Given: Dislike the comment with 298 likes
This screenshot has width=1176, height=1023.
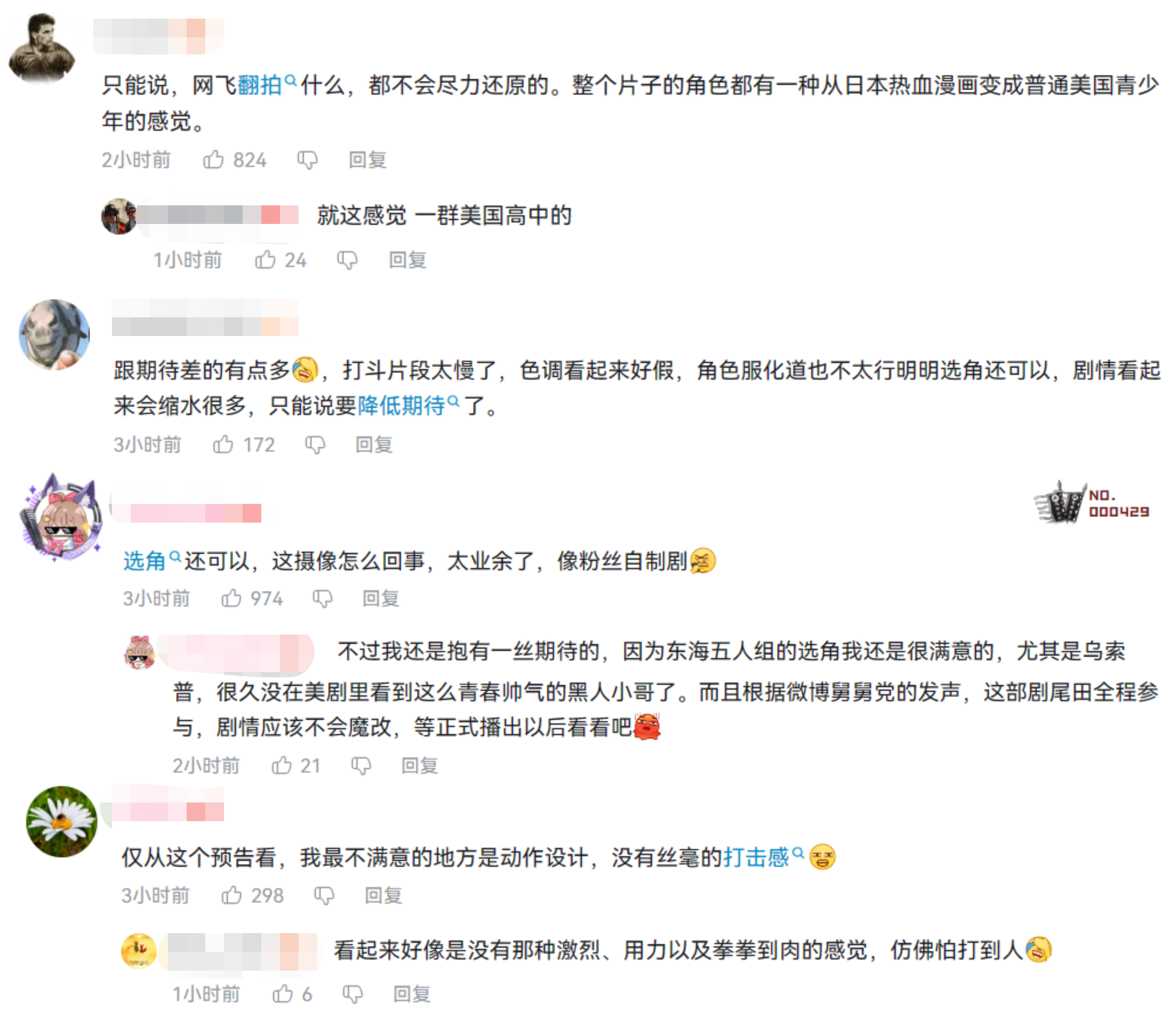Looking at the screenshot, I should [324, 895].
